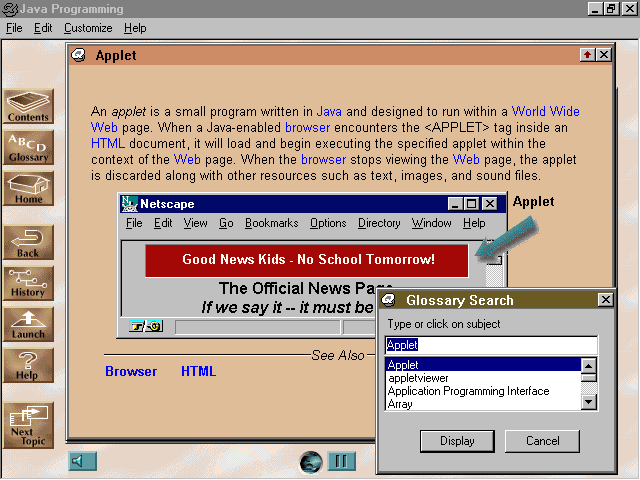Click the glossary list scrollbar thumb
The height and width of the screenshot is (480, 640).
[x=588, y=378]
